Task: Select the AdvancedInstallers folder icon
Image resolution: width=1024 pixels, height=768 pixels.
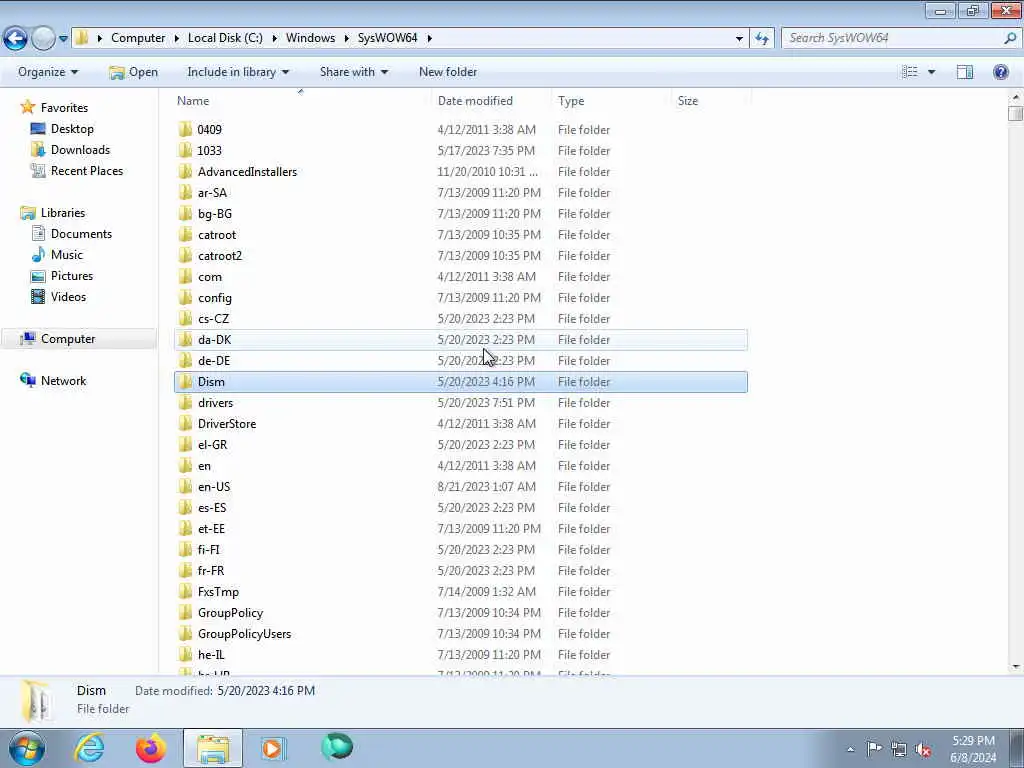Action: click(x=185, y=172)
